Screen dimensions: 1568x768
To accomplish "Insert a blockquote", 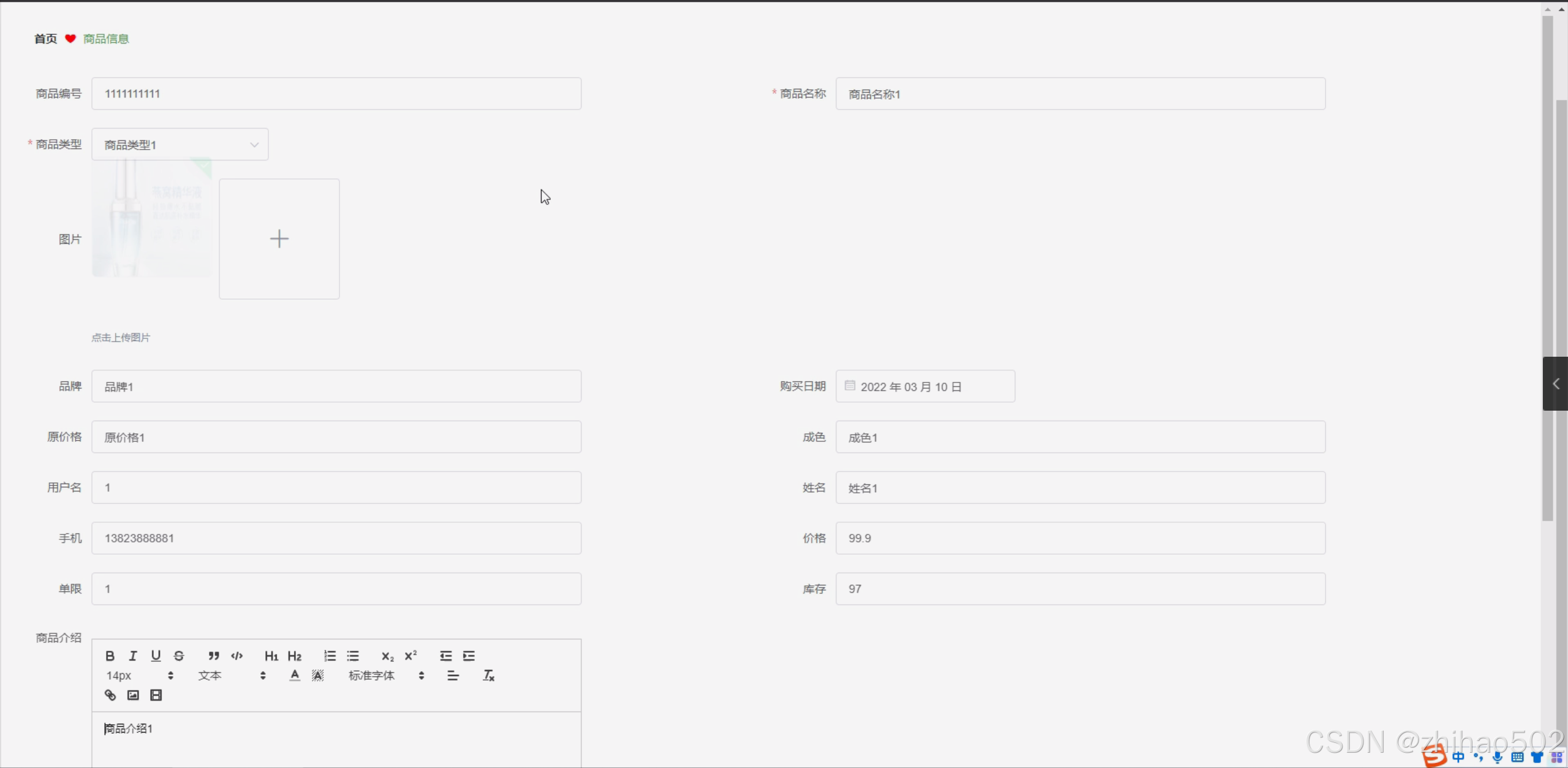I will [x=213, y=656].
